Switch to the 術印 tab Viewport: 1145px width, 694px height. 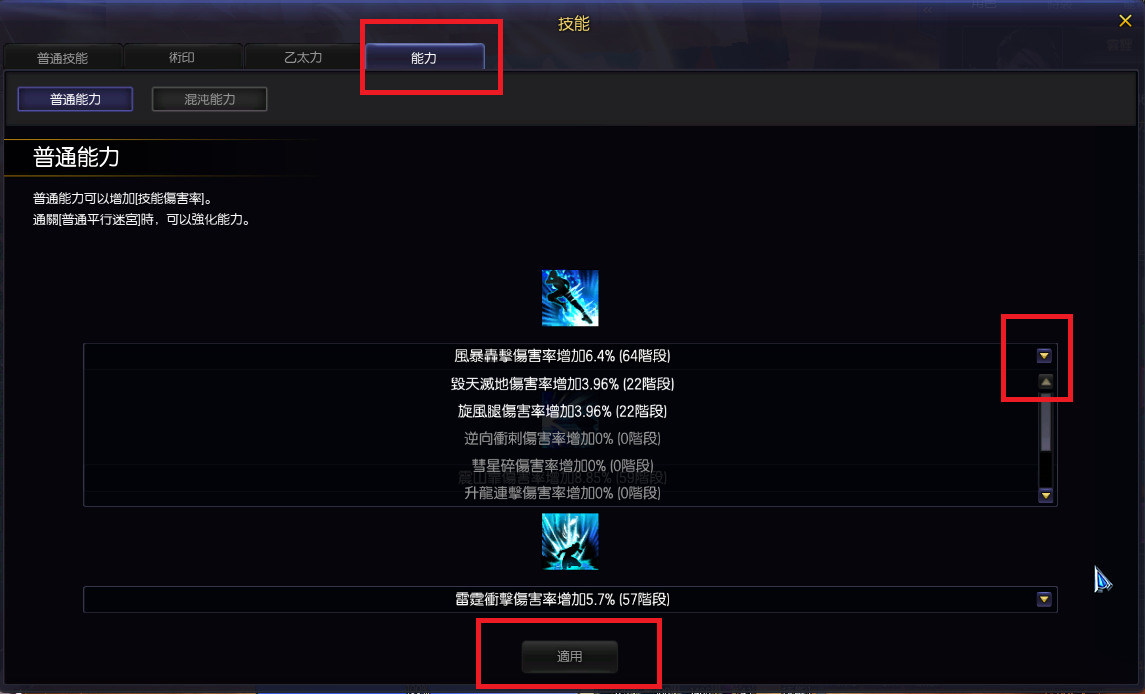tap(183, 58)
